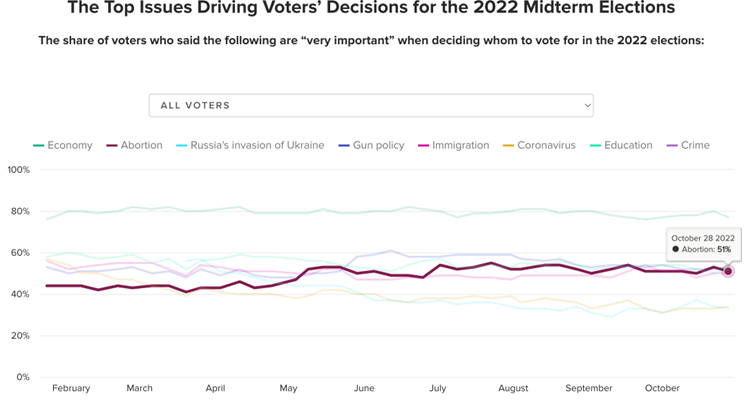Click the October axis label

coord(662,388)
